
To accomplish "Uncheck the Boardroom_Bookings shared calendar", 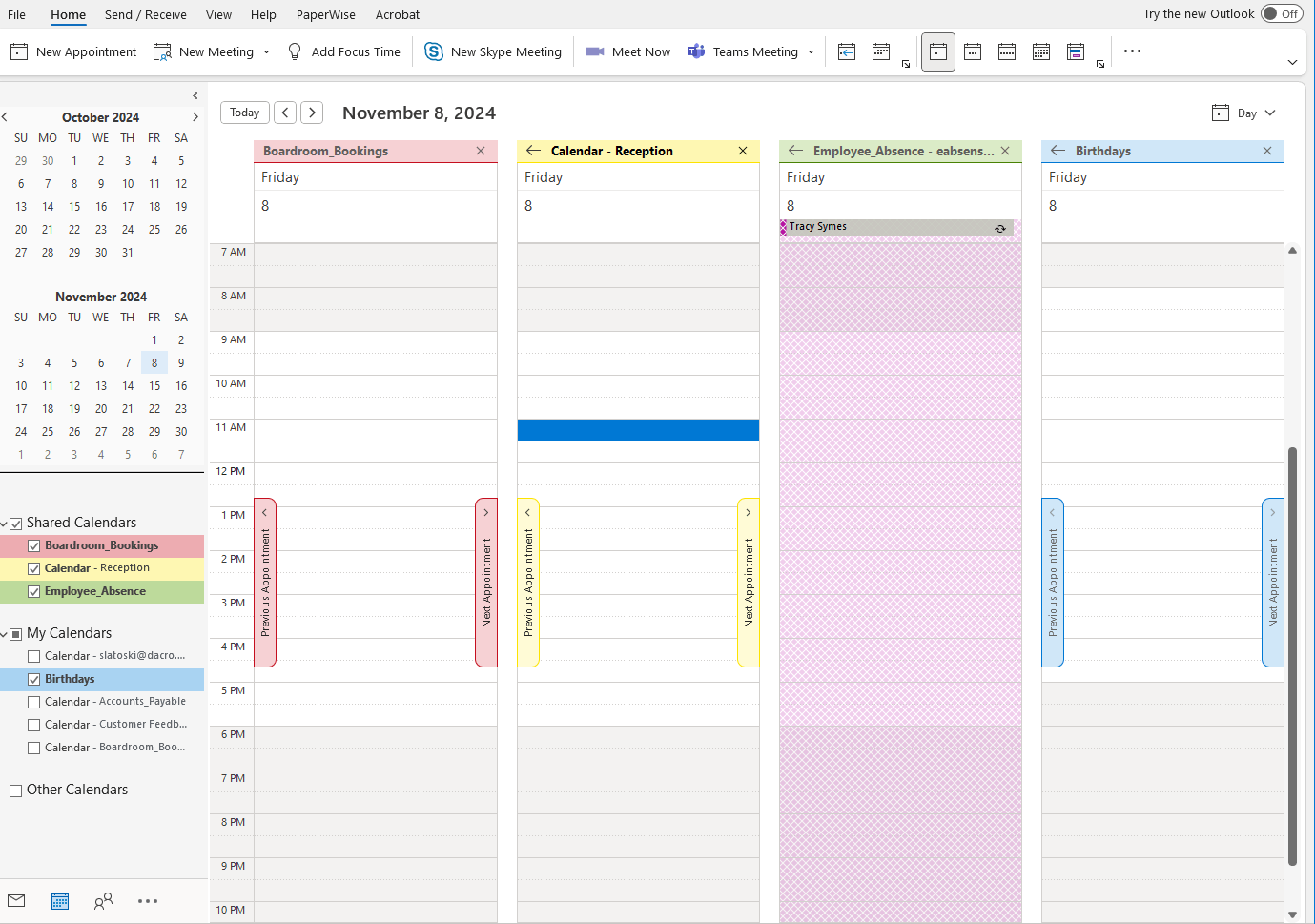I will click(34, 546).
